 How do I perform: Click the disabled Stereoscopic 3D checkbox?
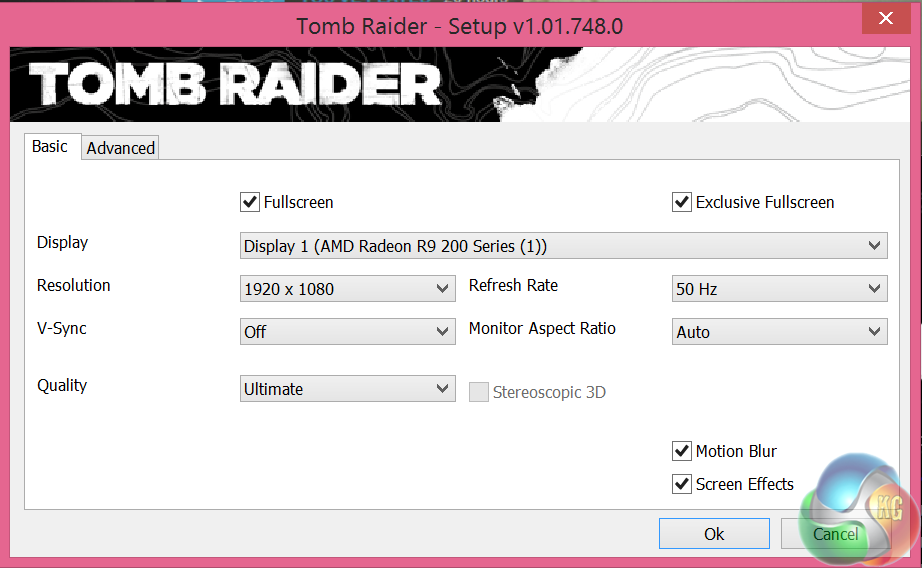click(x=479, y=392)
